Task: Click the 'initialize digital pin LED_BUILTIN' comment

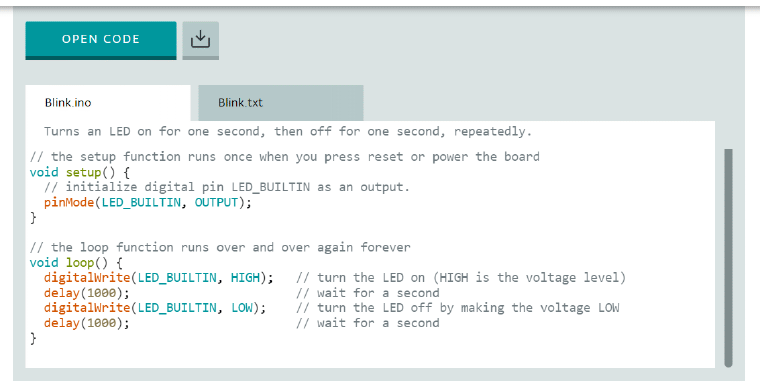Action: click(227, 187)
